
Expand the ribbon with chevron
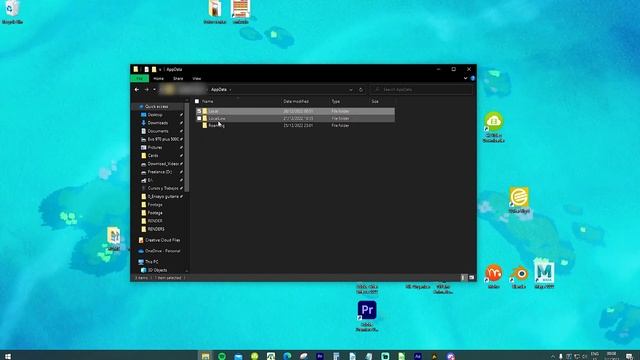[x=466, y=78]
